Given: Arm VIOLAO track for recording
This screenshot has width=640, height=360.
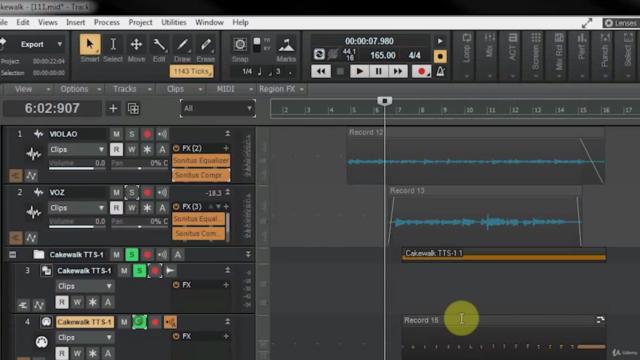Looking at the screenshot, I should [147, 134].
